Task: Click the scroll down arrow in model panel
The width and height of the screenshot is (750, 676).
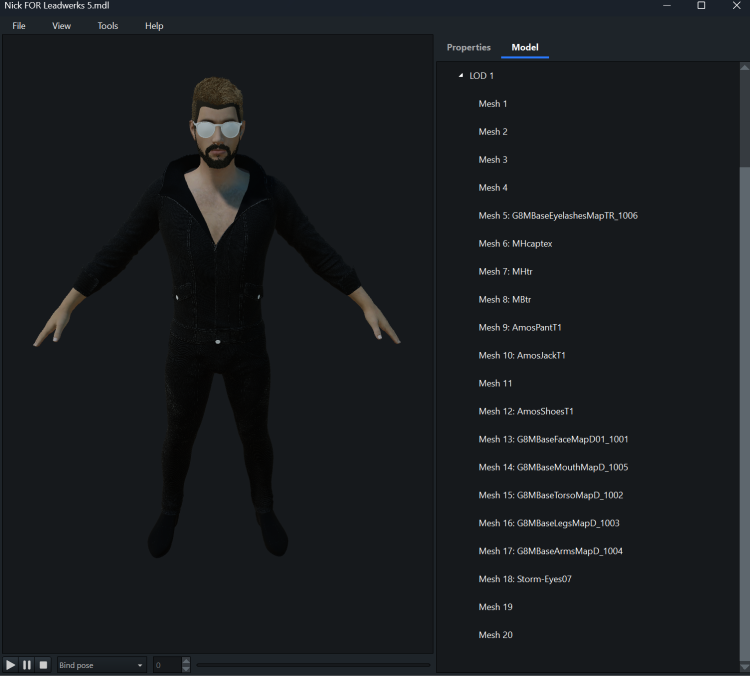Action: (x=744, y=667)
